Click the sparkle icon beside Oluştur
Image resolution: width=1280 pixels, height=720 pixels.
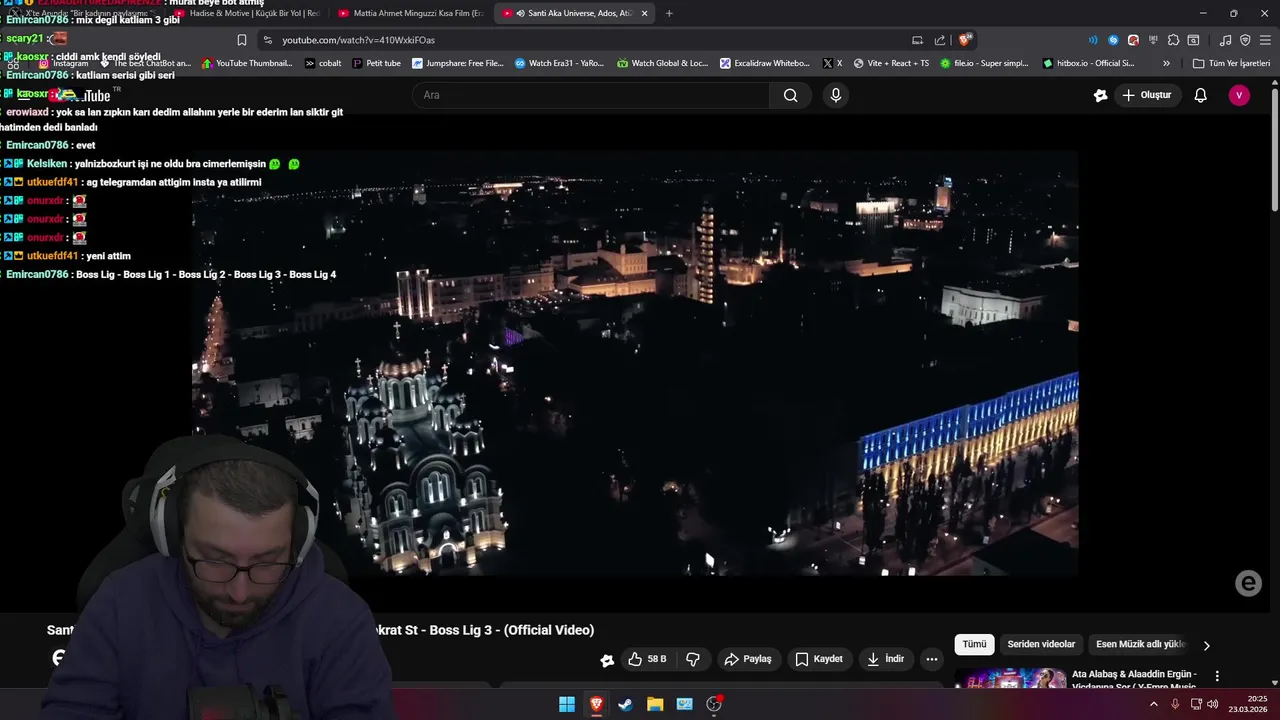1100,95
